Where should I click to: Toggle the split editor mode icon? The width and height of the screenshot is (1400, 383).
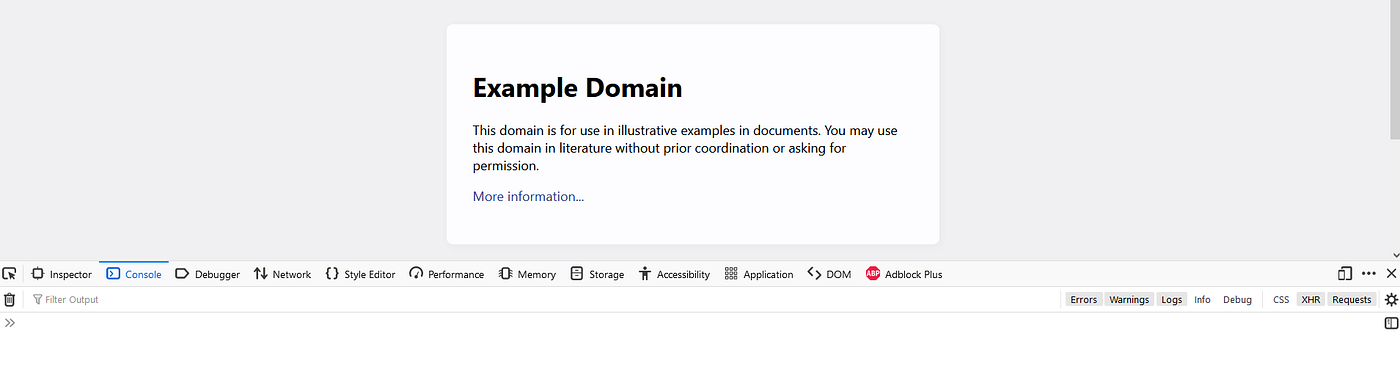tap(1391, 323)
